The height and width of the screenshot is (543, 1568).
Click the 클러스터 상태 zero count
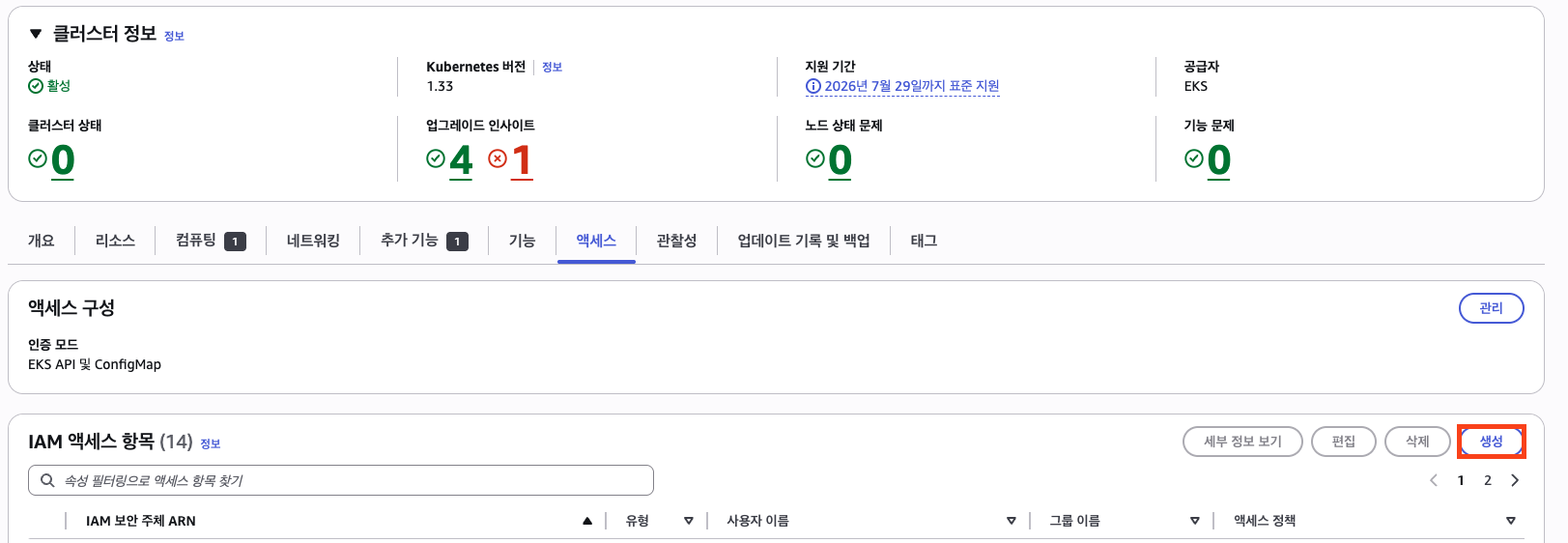coord(63,160)
